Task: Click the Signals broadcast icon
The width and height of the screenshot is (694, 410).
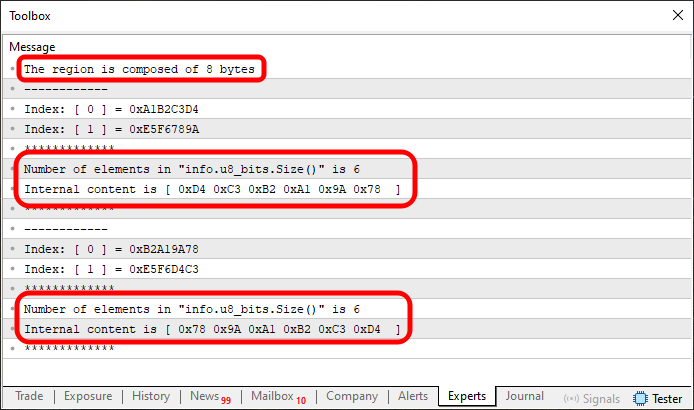Action: point(571,398)
